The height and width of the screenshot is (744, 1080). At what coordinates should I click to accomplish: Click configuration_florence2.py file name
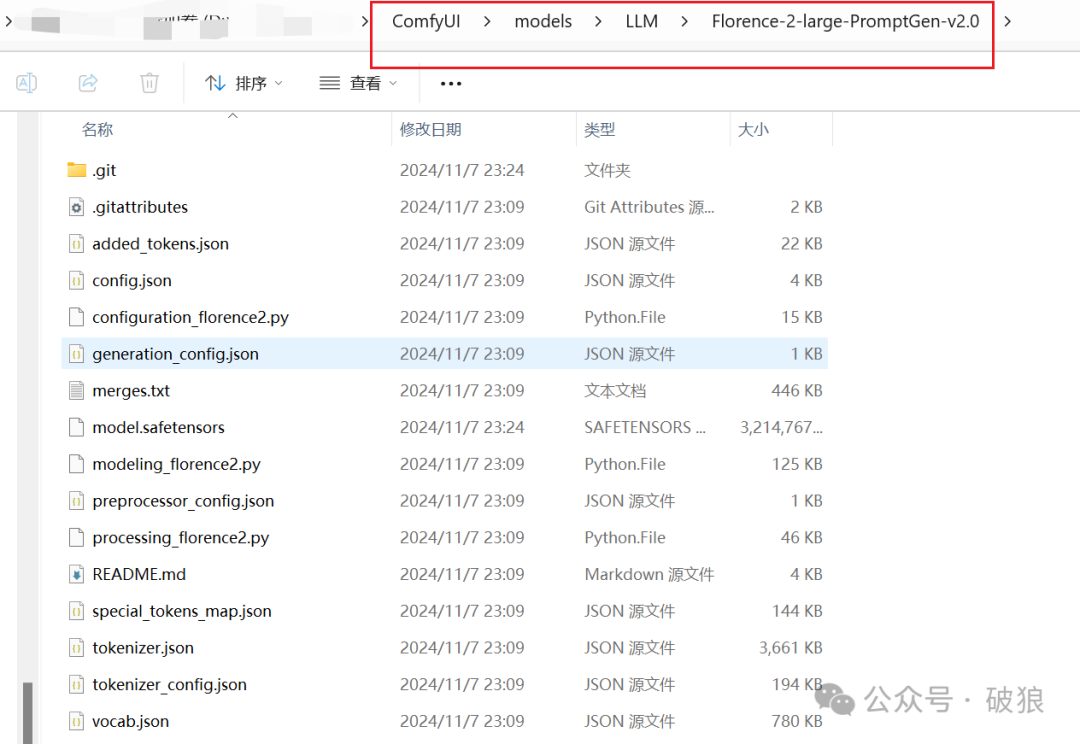190,317
